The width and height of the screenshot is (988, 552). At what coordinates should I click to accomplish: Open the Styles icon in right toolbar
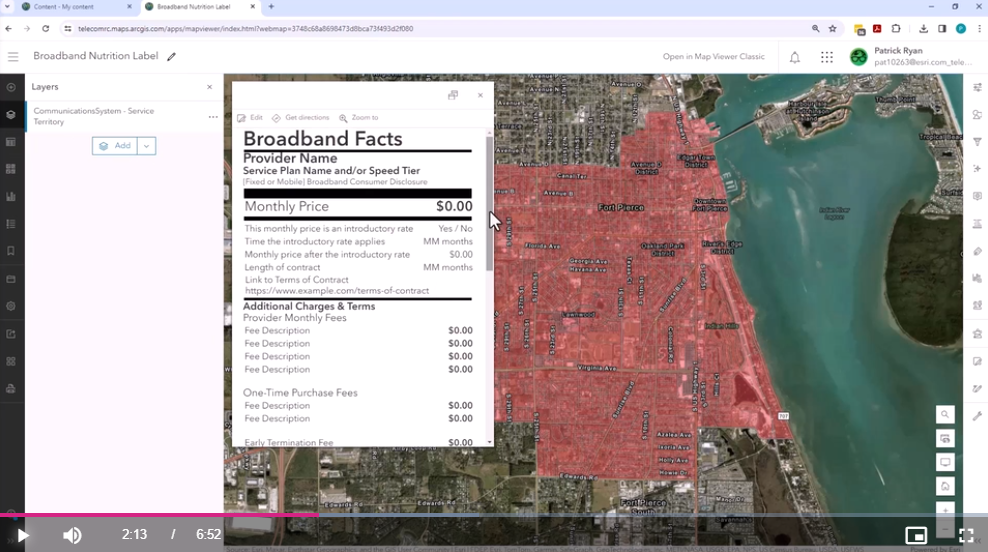[977, 115]
